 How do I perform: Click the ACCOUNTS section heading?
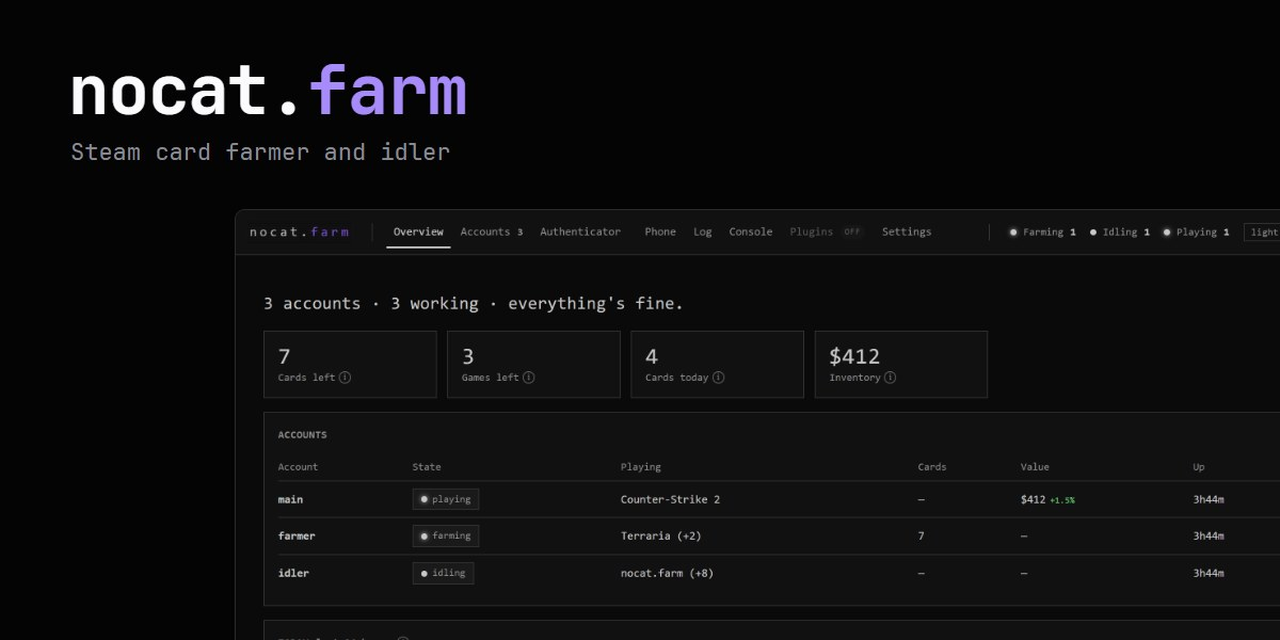(302, 435)
